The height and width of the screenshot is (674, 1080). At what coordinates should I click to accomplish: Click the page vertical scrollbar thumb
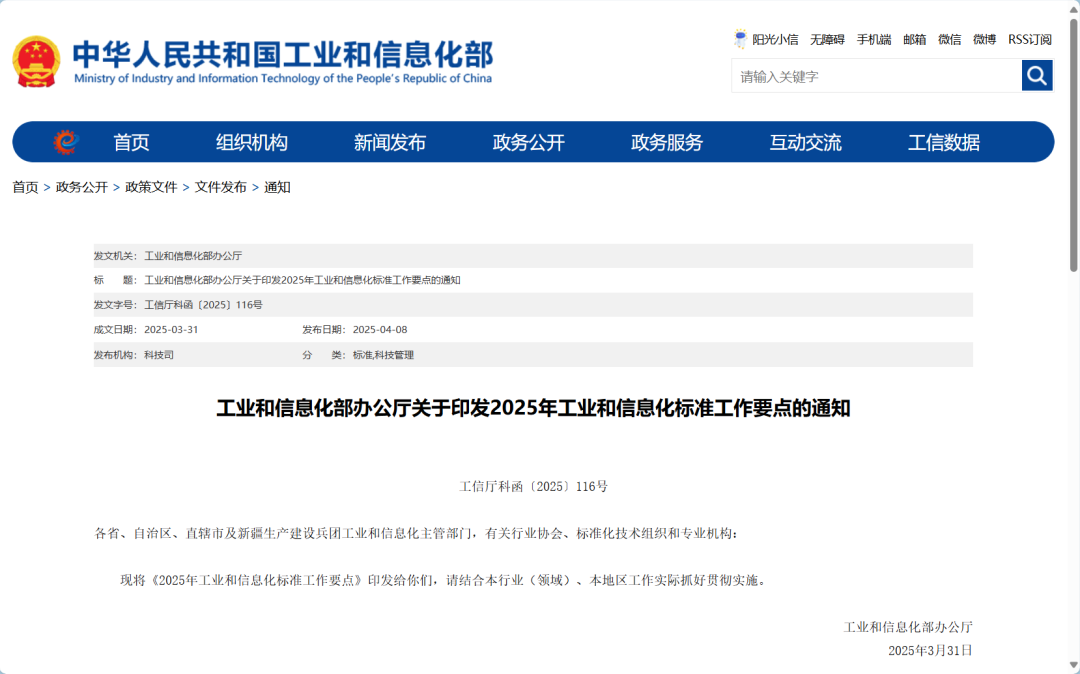1073,145
